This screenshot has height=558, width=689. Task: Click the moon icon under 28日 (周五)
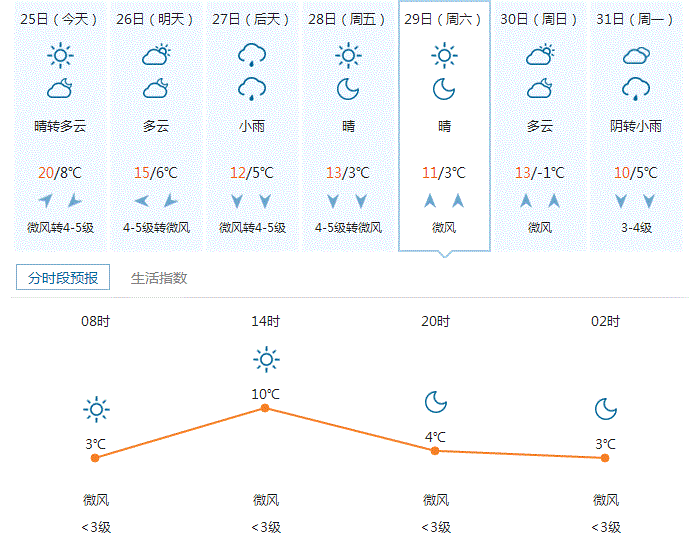point(348,89)
